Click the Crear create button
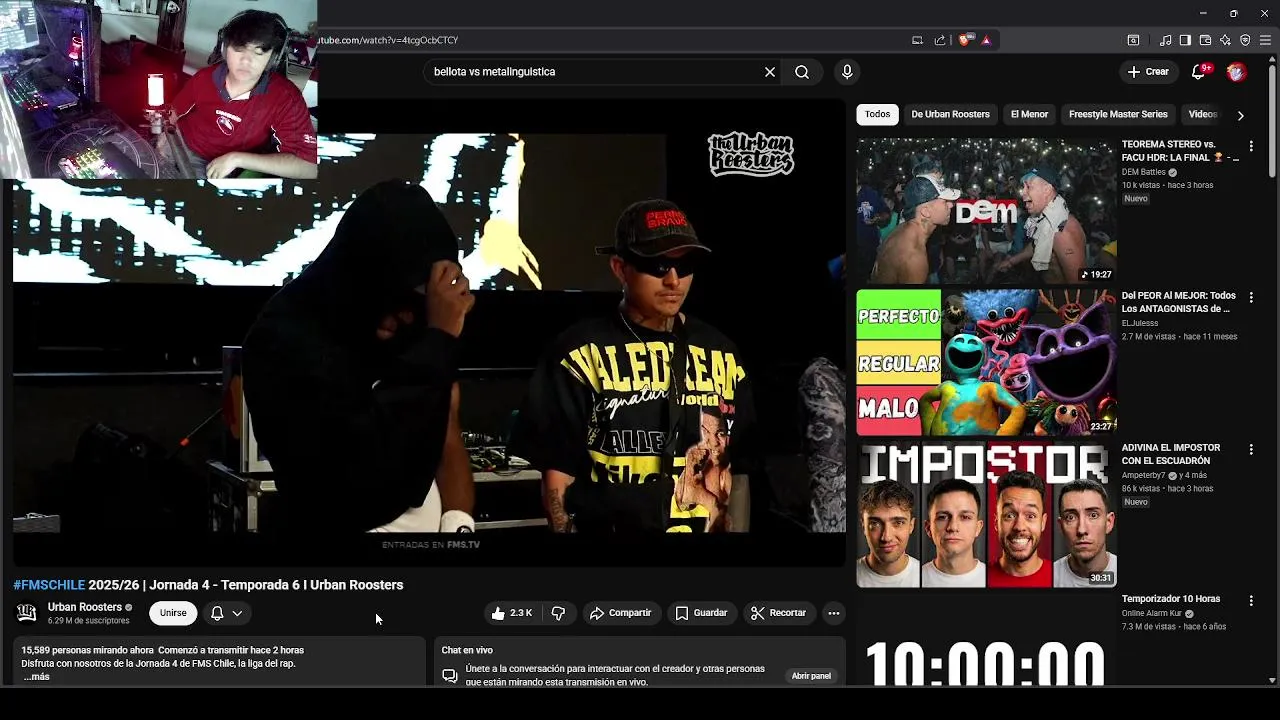 (1148, 72)
